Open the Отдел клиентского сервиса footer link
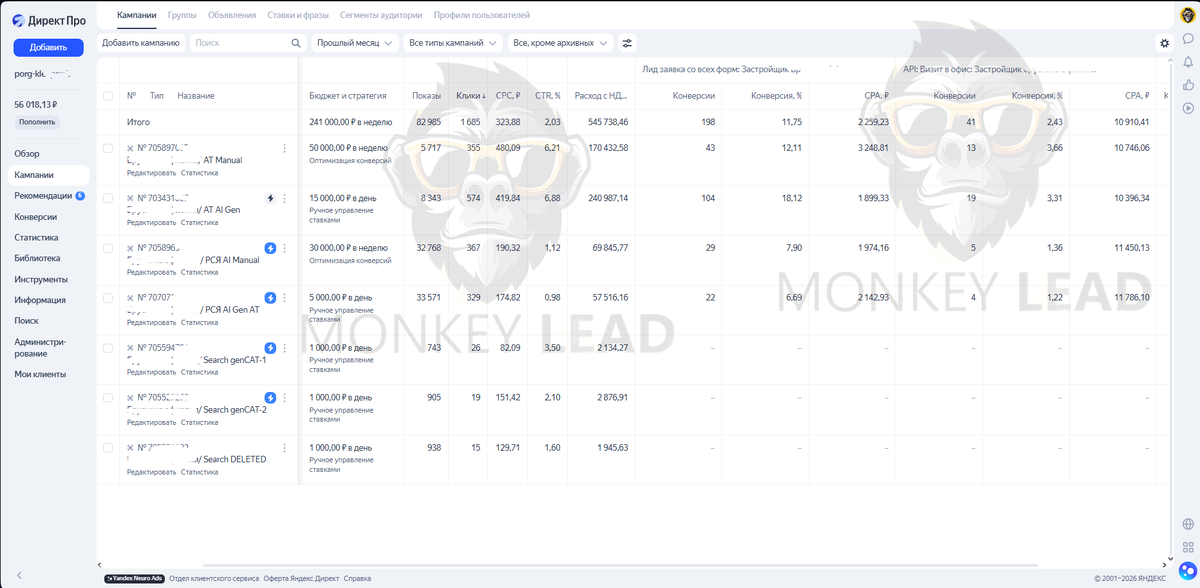The width and height of the screenshot is (1200, 588). (214, 578)
